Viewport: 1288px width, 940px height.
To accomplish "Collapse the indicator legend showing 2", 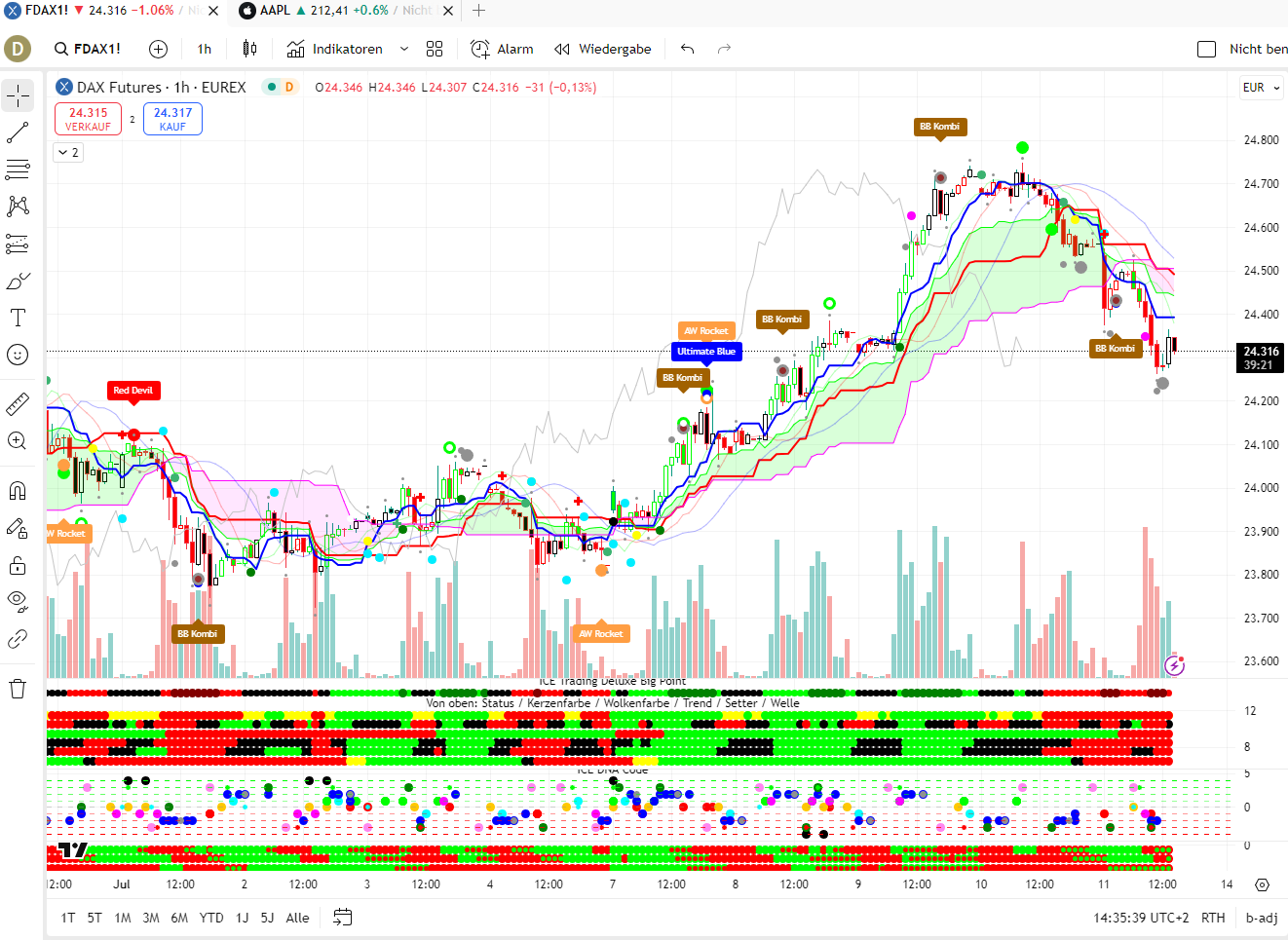I will (x=68, y=152).
